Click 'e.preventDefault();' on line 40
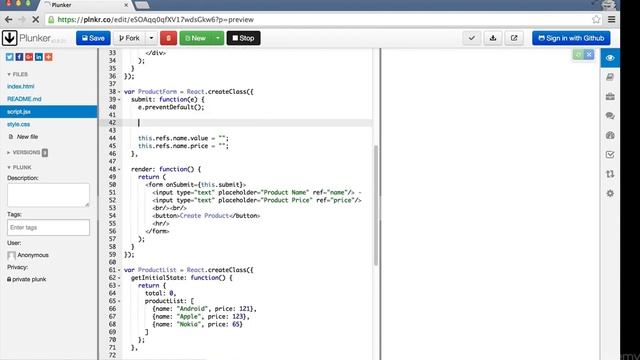640x360 pixels. tap(171, 107)
